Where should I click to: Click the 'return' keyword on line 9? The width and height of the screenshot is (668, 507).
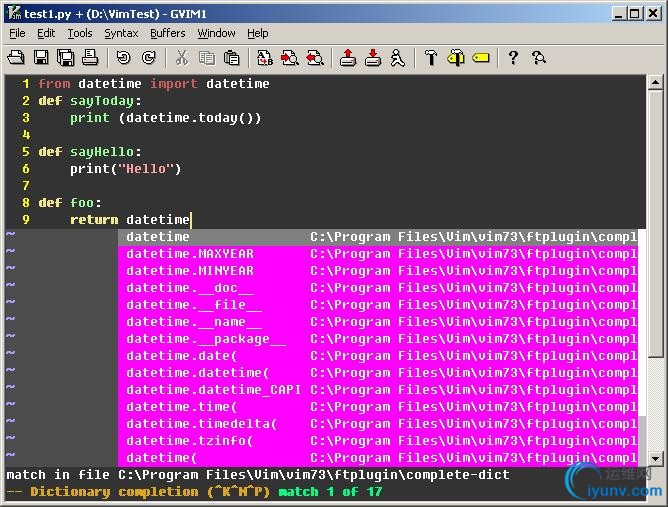(94, 220)
